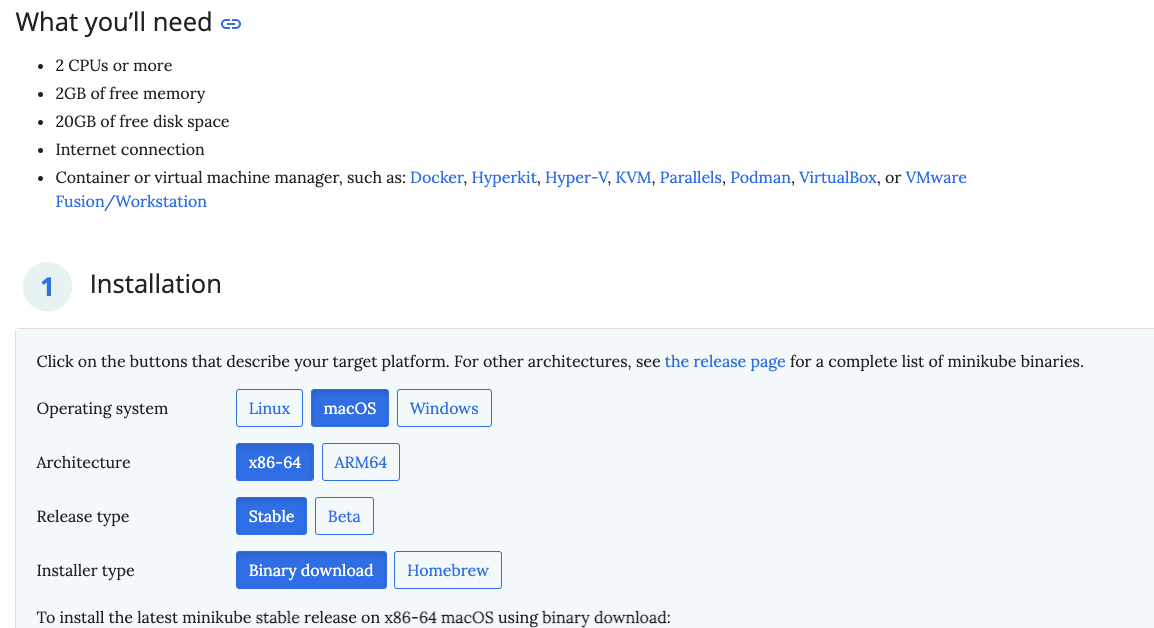Select Windows as operating system
Screen dimensions: 1154x628
click(x=445, y=408)
